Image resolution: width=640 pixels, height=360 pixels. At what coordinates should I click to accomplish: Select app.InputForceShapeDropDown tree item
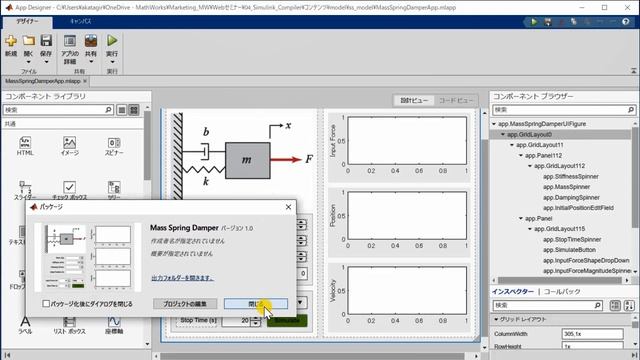(586, 260)
